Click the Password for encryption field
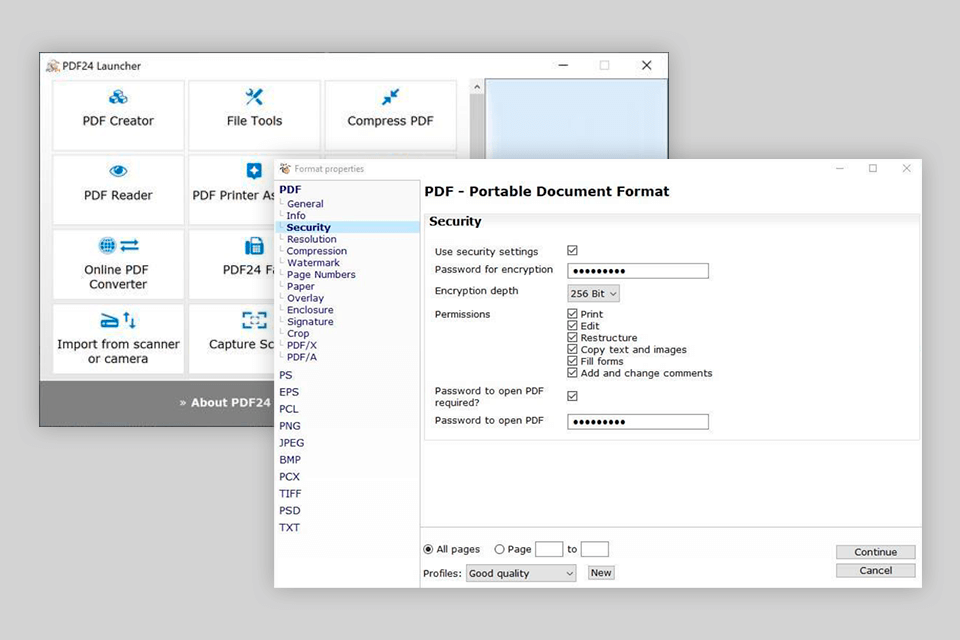The image size is (960, 640). pyautogui.click(x=638, y=271)
